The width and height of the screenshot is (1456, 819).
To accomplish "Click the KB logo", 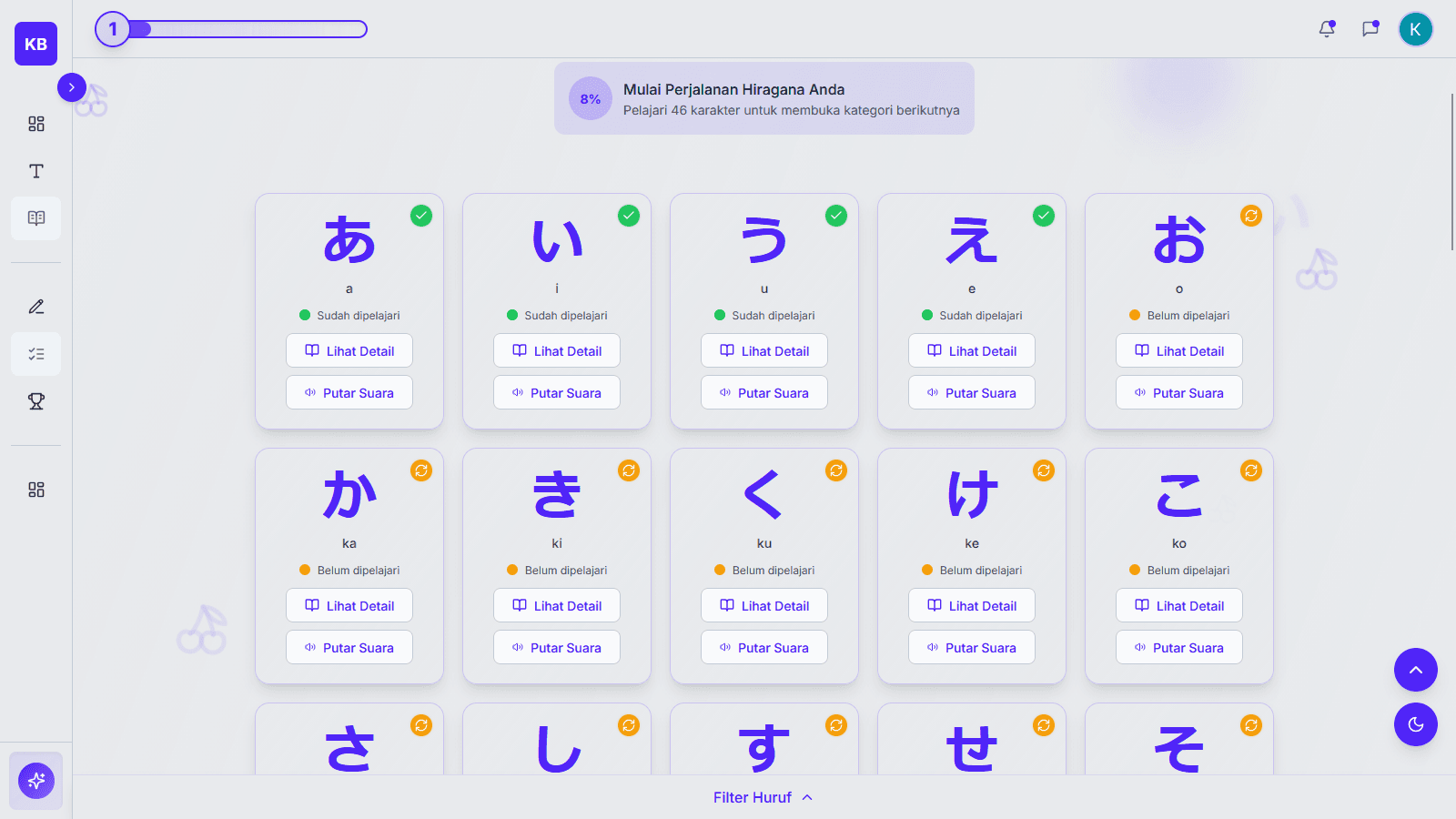I will [x=35, y=44].
